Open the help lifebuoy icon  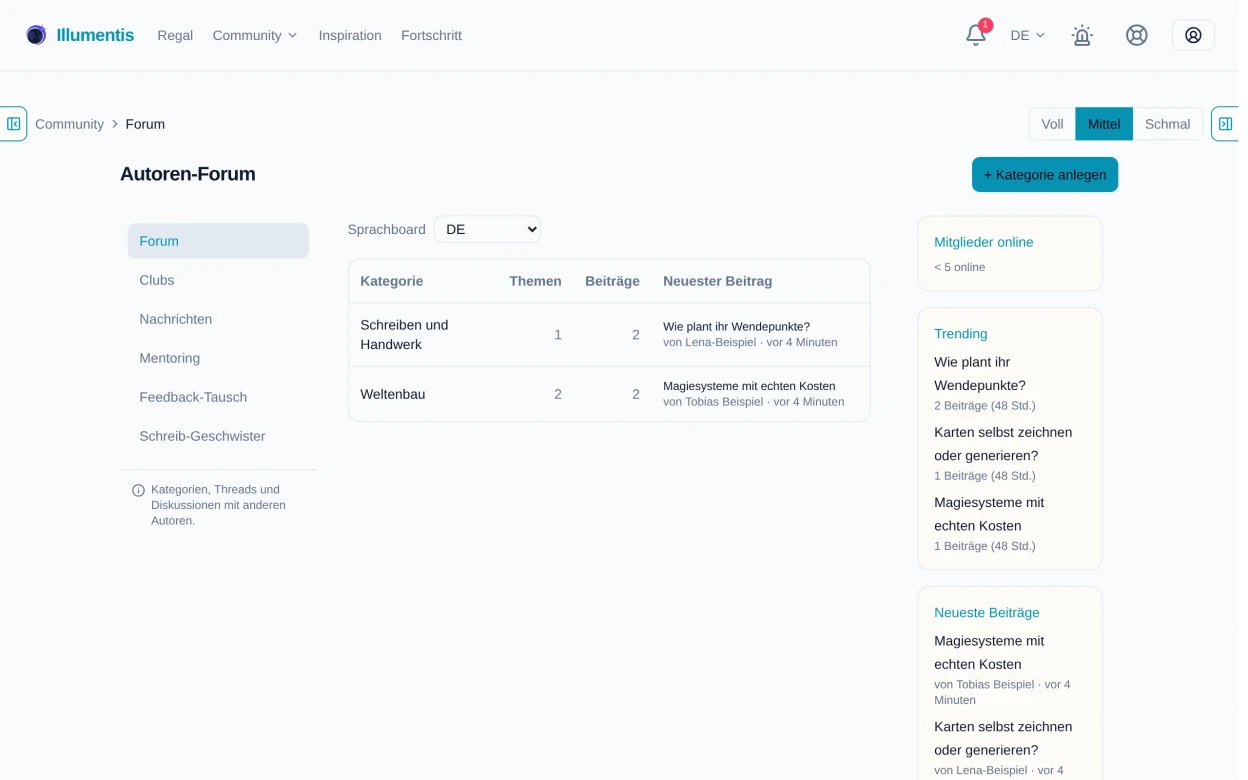[x=1137, y=35]
